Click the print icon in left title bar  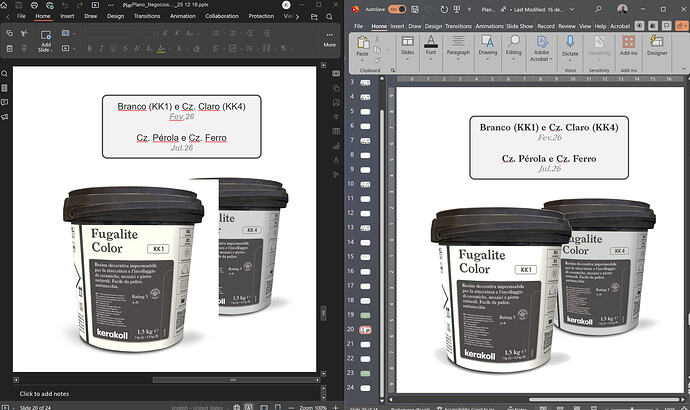[34, 5]
